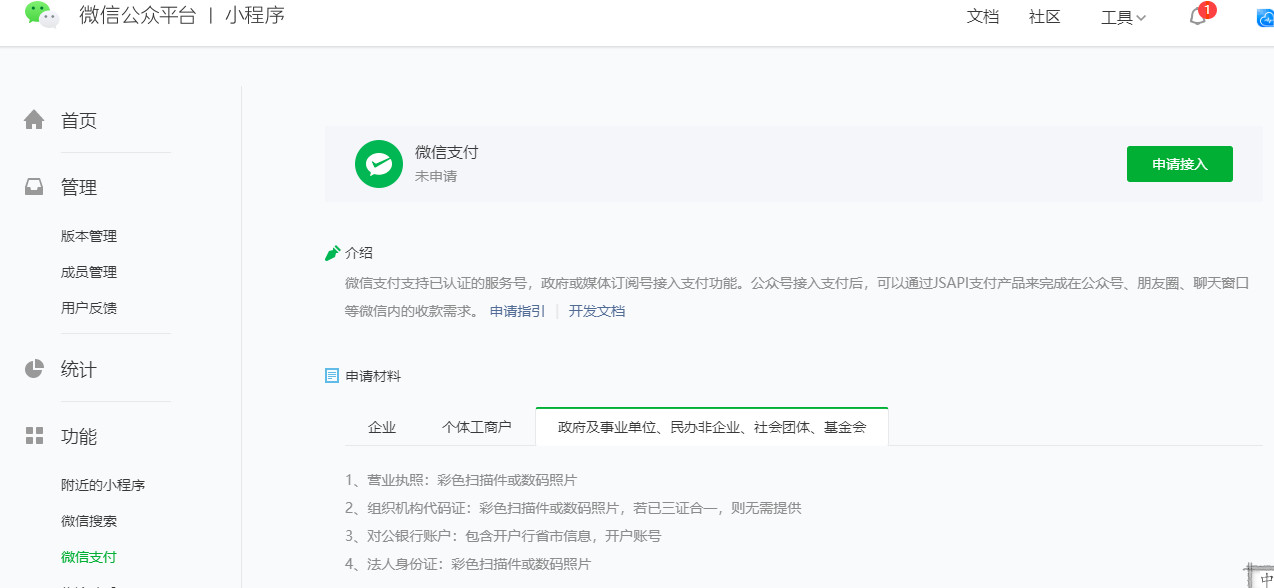1274x588 pixels.
Task: Click the 介绍 section heading
Action: pos(359,253)
